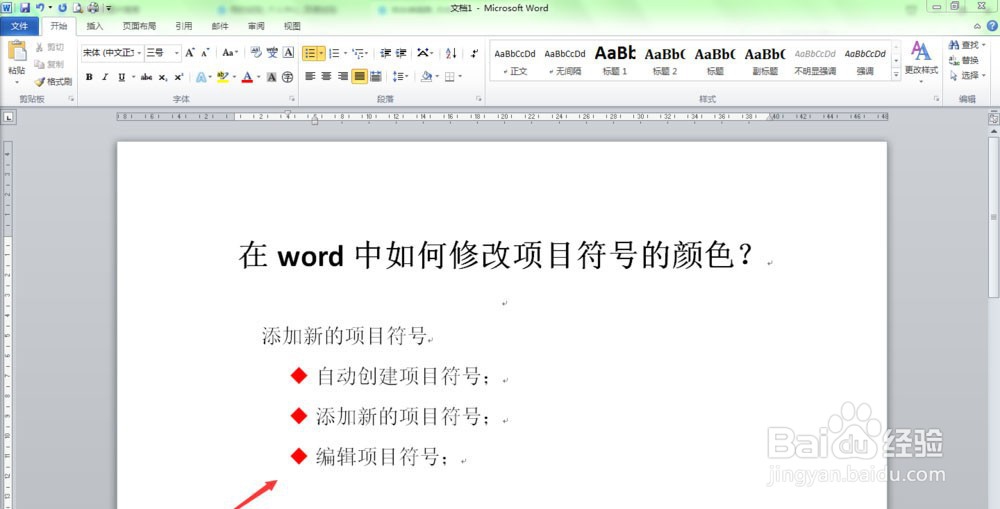
Task: Toggle Align Left paragraph alignment
Action: (311, 77)
